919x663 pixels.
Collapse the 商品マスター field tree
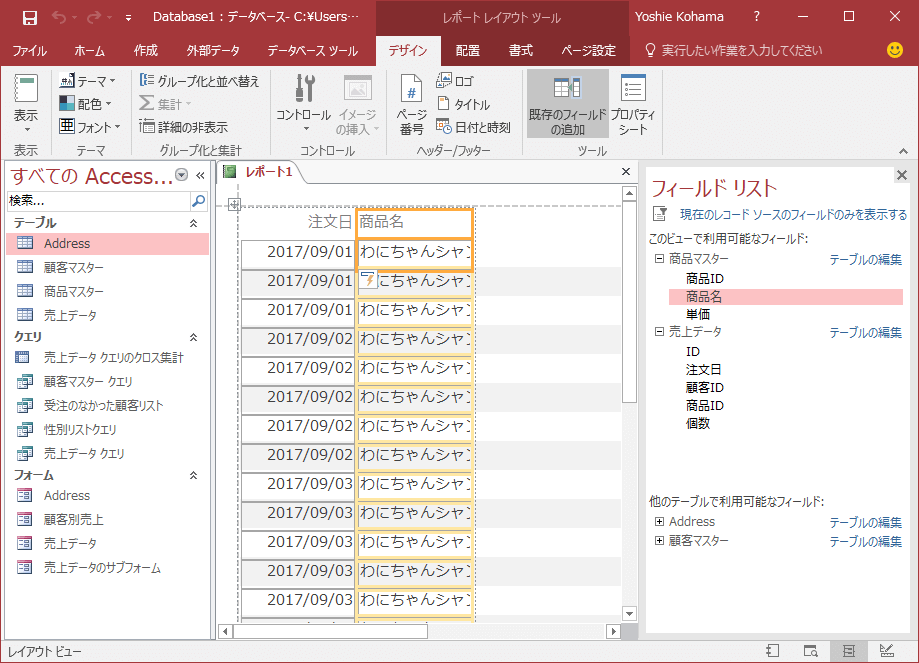659,259
